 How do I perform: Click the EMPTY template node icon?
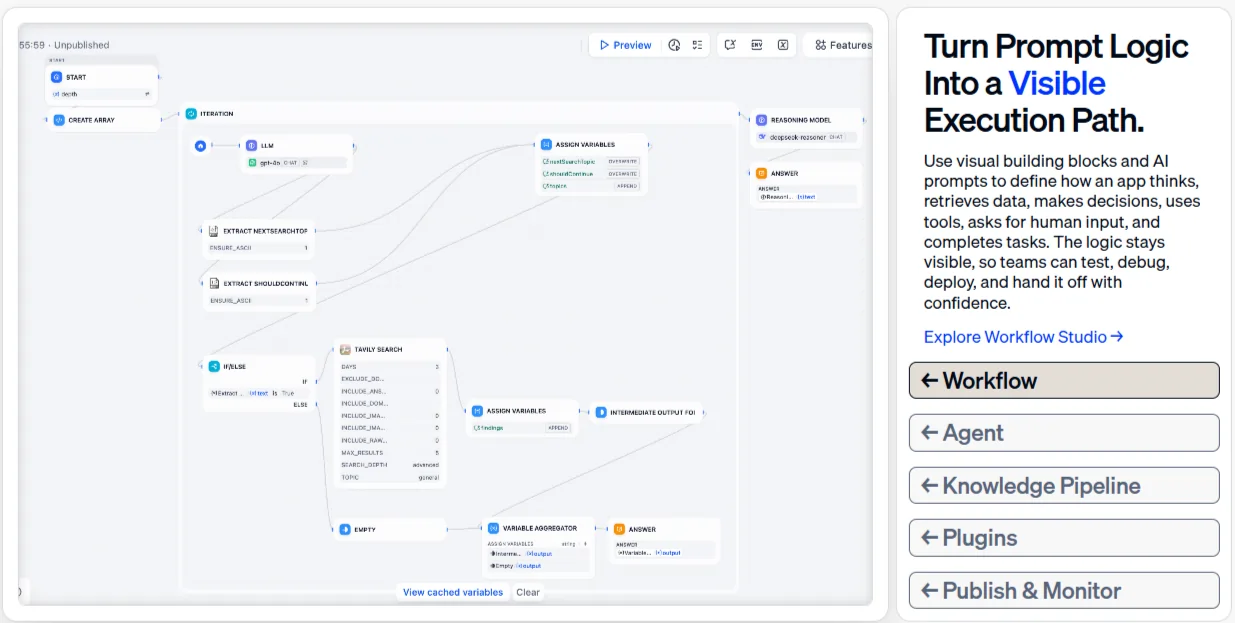tap(345, 529)
